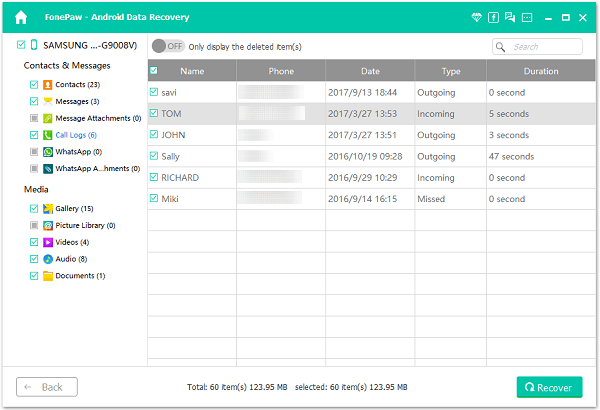Toggle the Picture Library (0) checkbox
This screenshot has width=600, height=410.
pos(34,225)
